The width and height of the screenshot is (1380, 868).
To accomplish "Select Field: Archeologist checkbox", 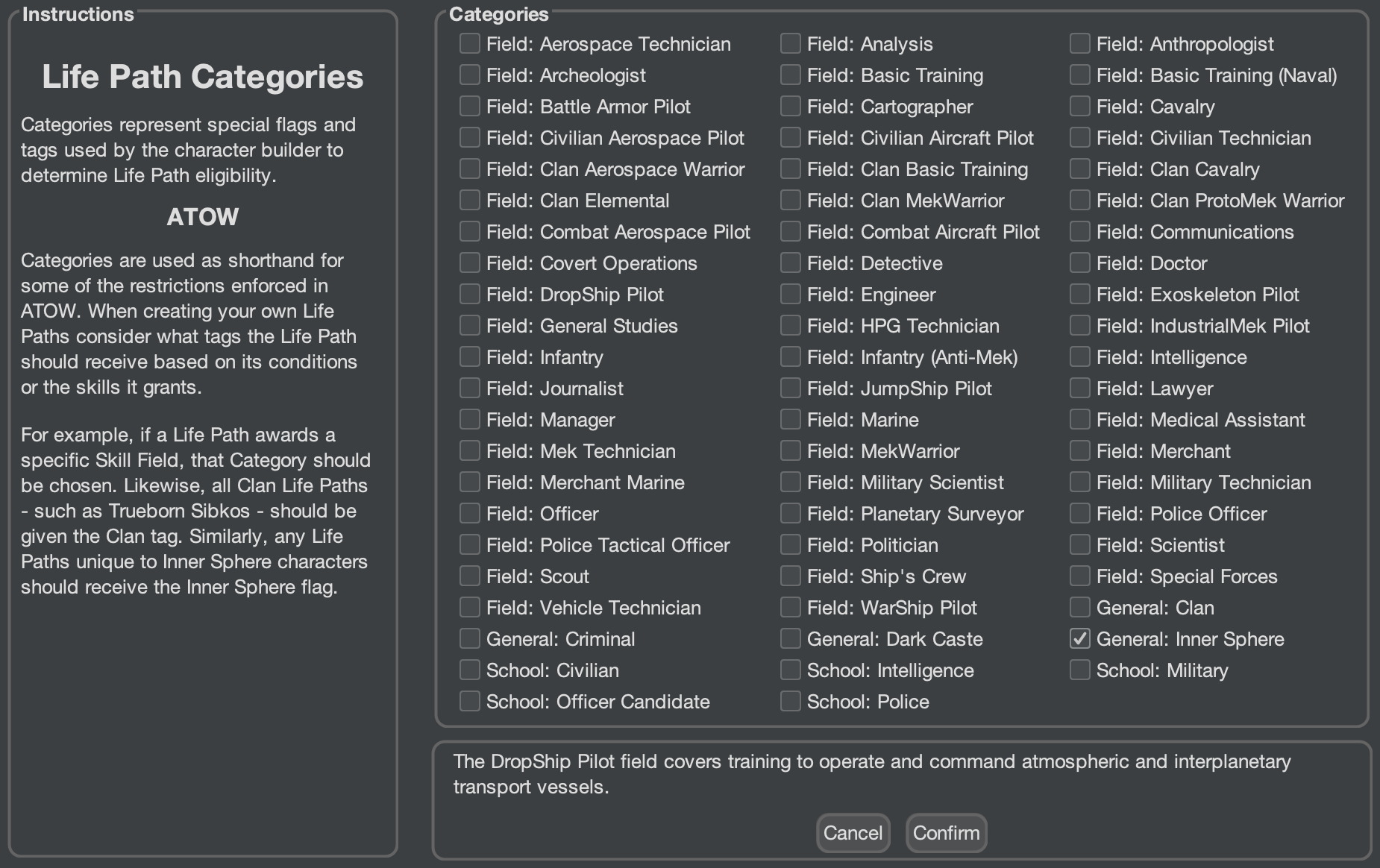I will tap(470, 75).
